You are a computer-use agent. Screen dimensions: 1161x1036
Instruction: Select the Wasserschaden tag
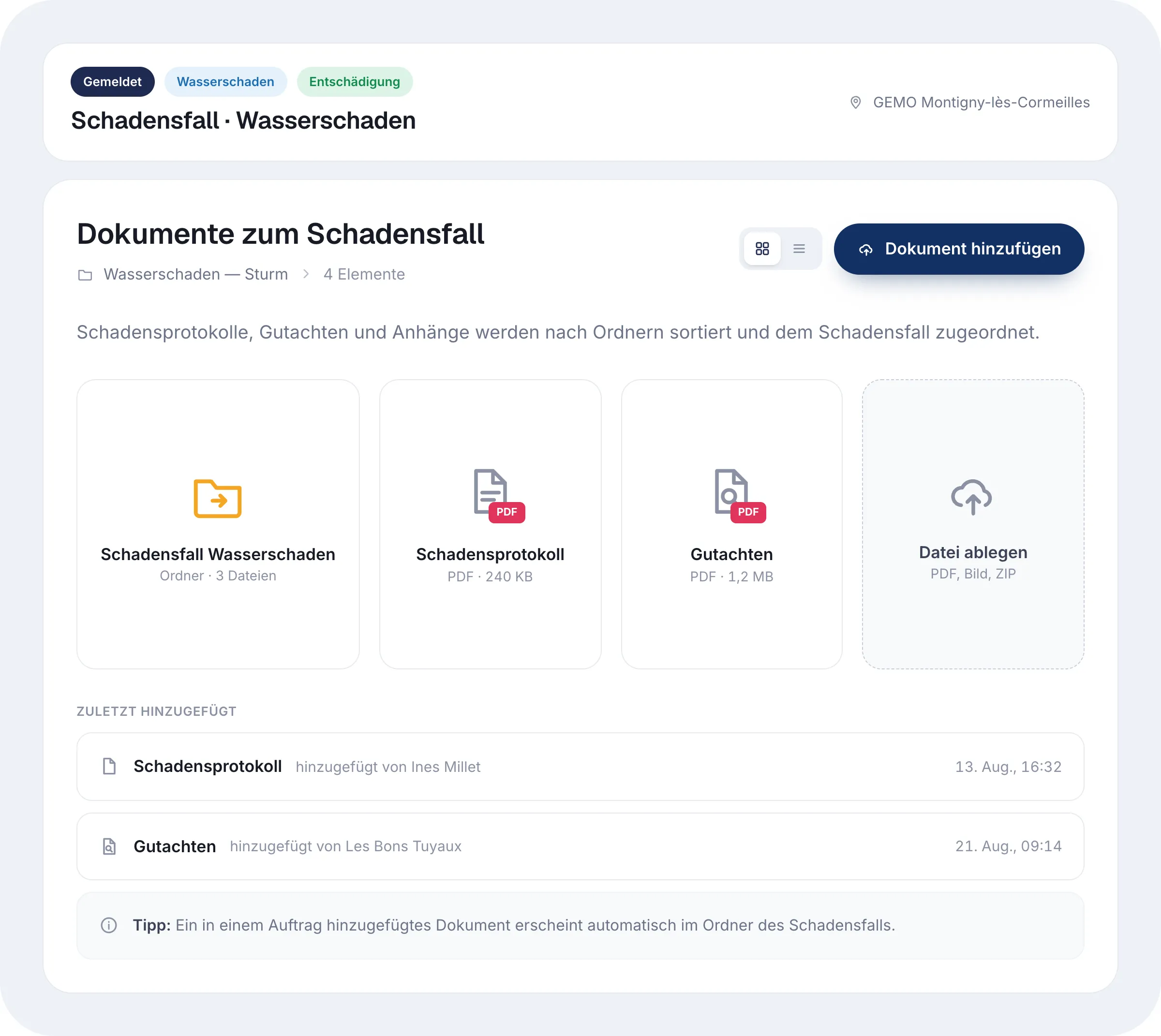225,81
